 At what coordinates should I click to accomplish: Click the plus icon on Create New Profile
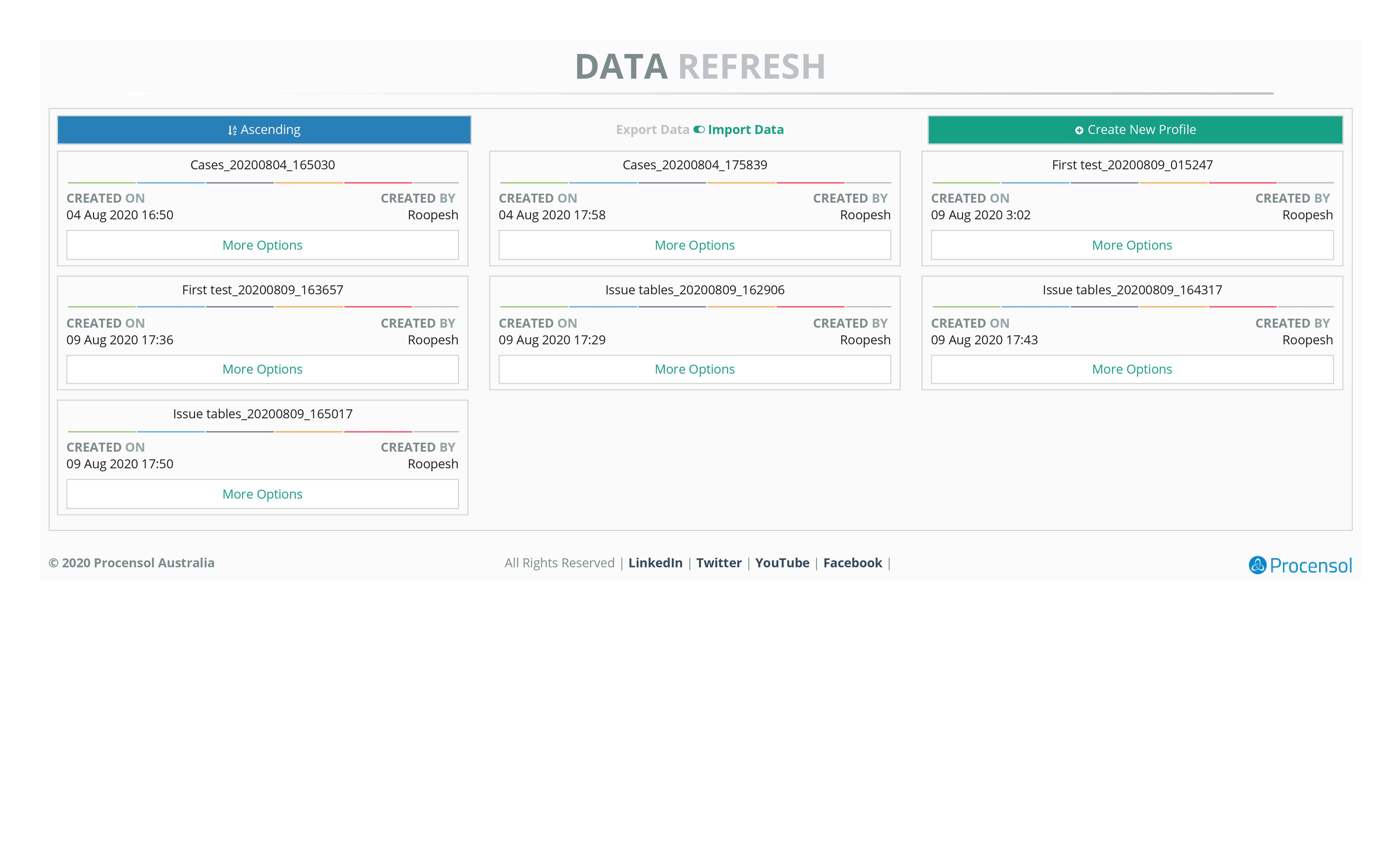coord(1079,131)
